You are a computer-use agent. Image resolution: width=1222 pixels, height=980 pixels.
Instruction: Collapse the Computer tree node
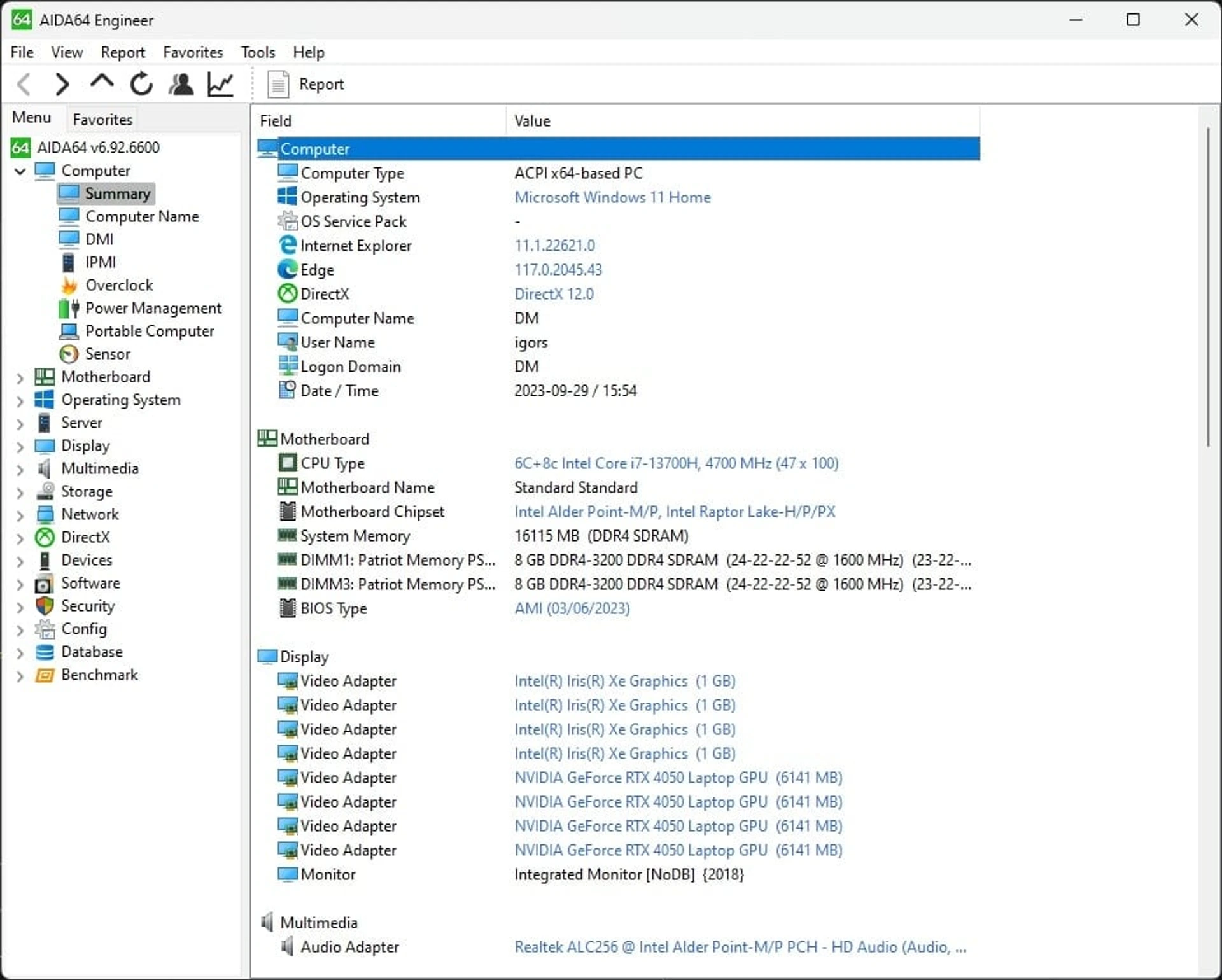tap(20, 171)
